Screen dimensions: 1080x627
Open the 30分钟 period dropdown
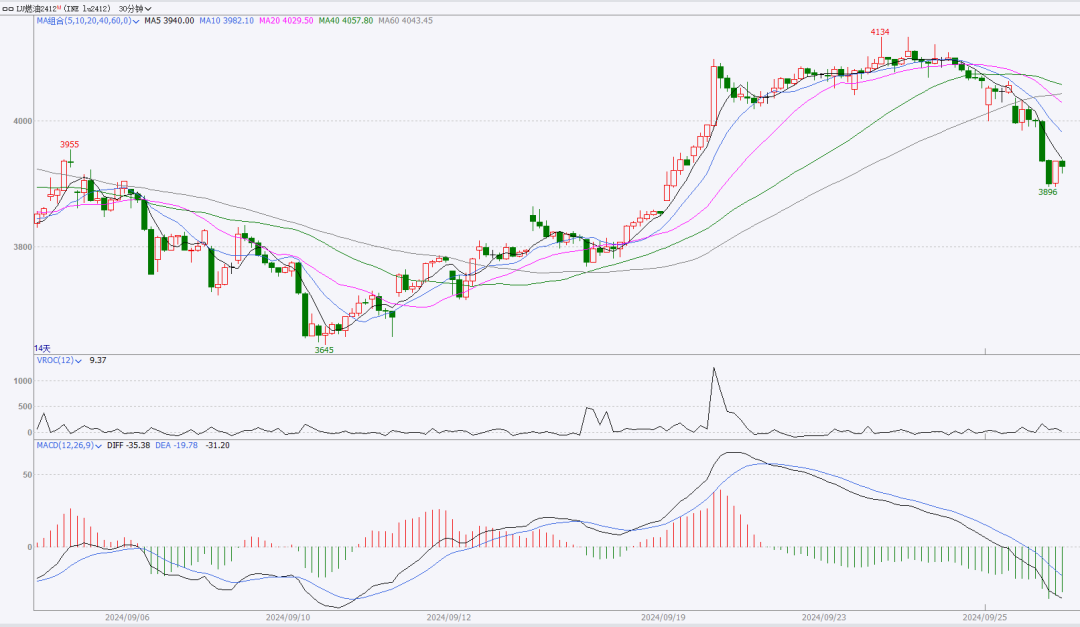coord(135,9)
